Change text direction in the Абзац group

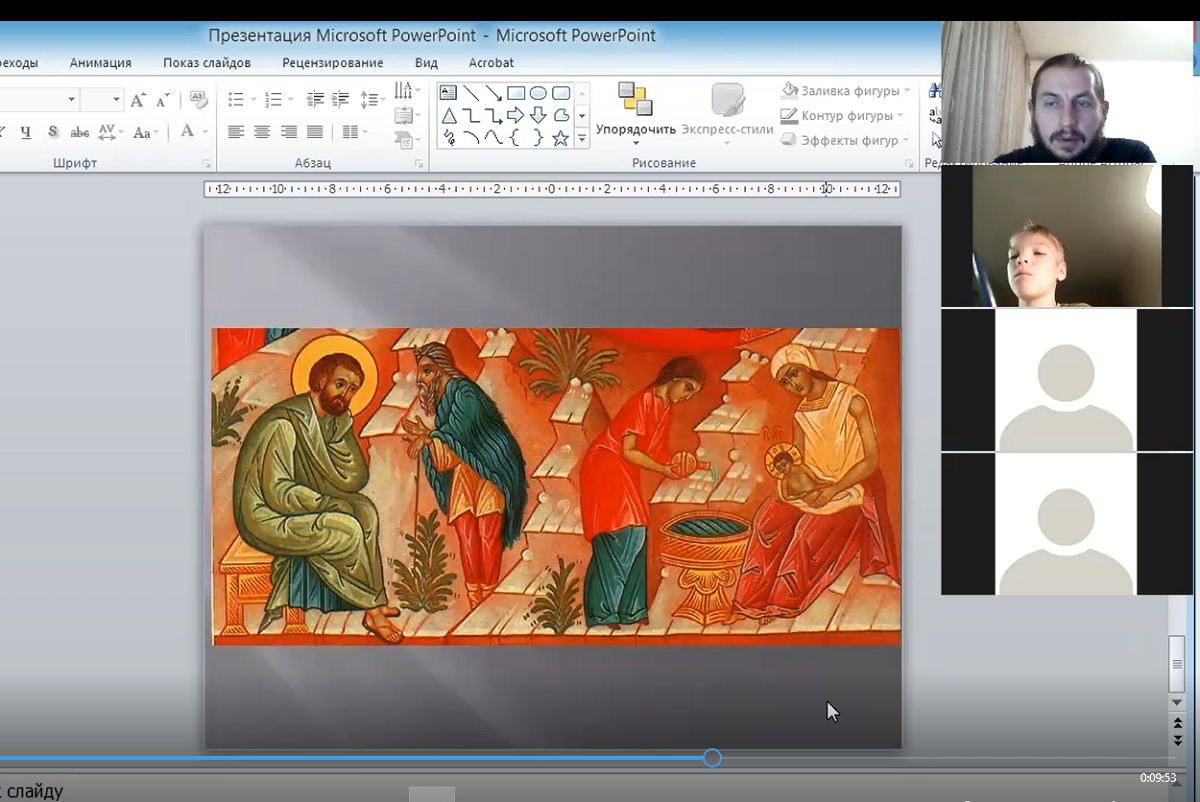tap(405, 92)
